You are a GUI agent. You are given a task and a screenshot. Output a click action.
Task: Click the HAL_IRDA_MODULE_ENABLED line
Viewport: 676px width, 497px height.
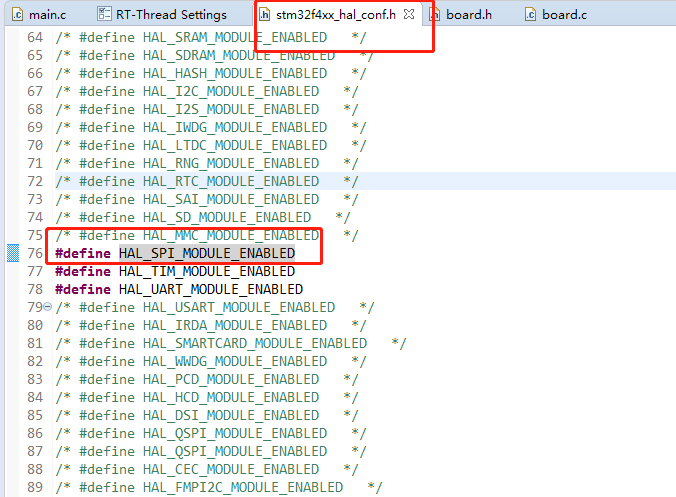coord(210,325)
